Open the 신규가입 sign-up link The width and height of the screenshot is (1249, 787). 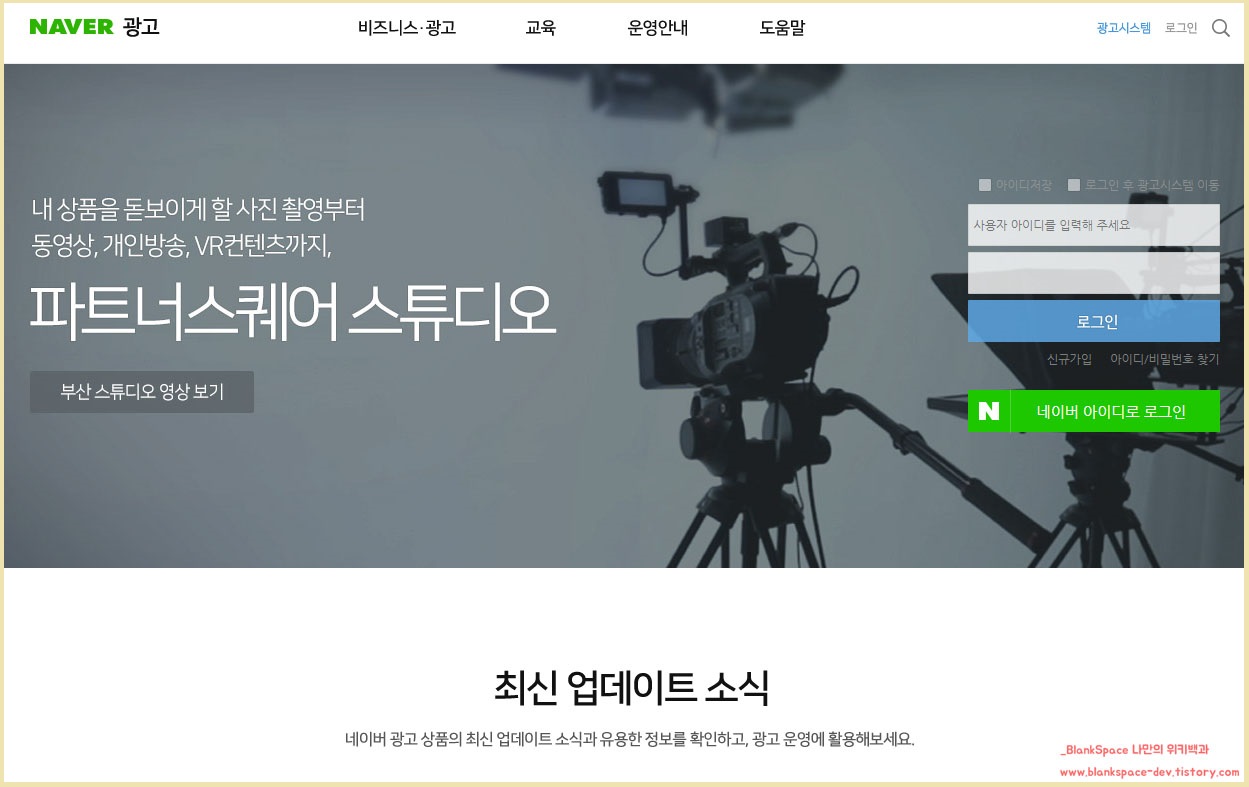tap(1069, 359)
